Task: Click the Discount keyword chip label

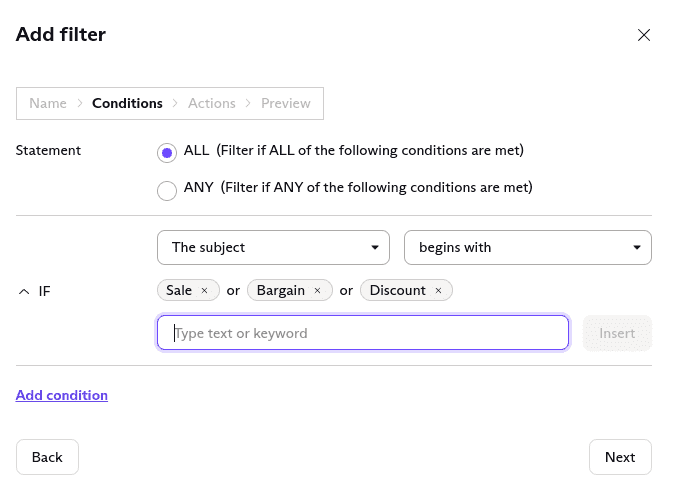Action: [397, 290]
